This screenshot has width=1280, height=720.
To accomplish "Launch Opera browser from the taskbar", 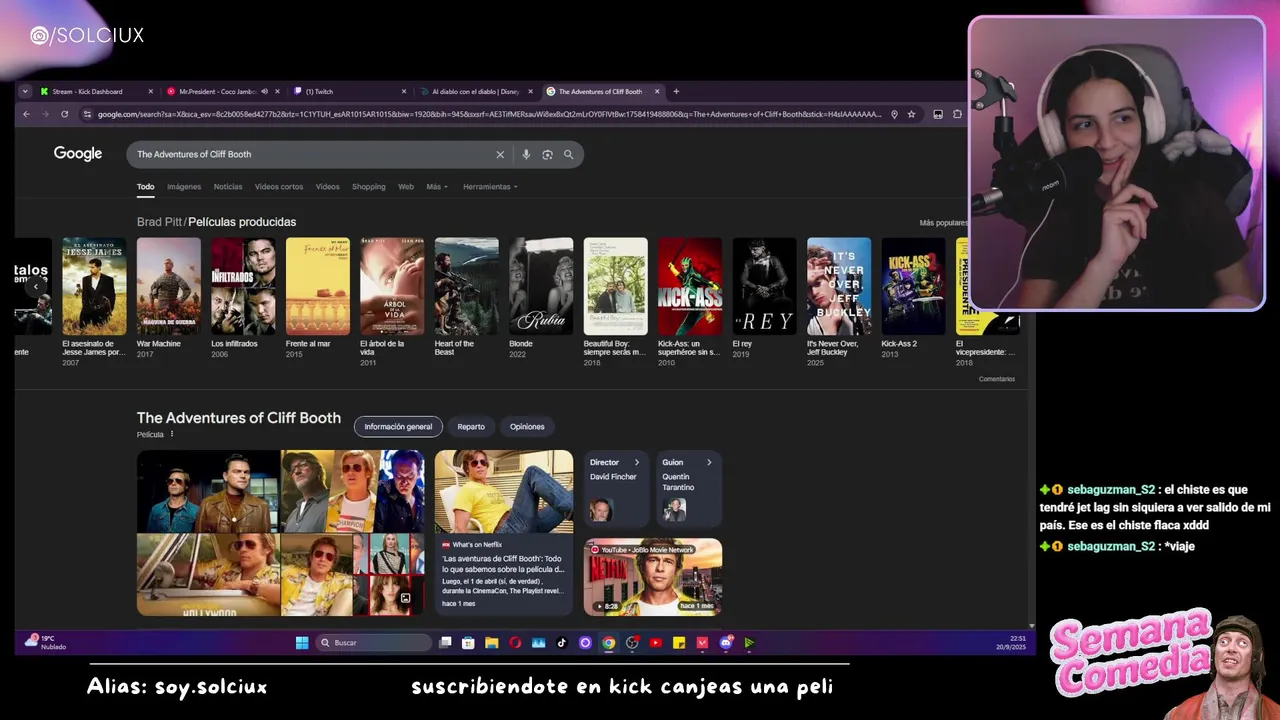I will pyautogui.click(x=515, y=643).
